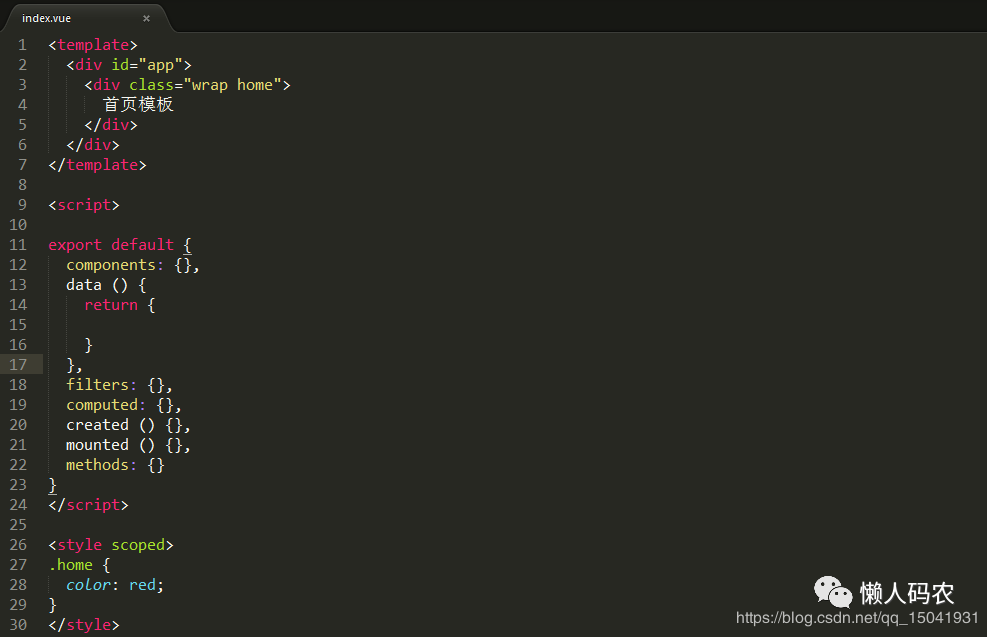Click the red color value in CSS

point(142,584)
